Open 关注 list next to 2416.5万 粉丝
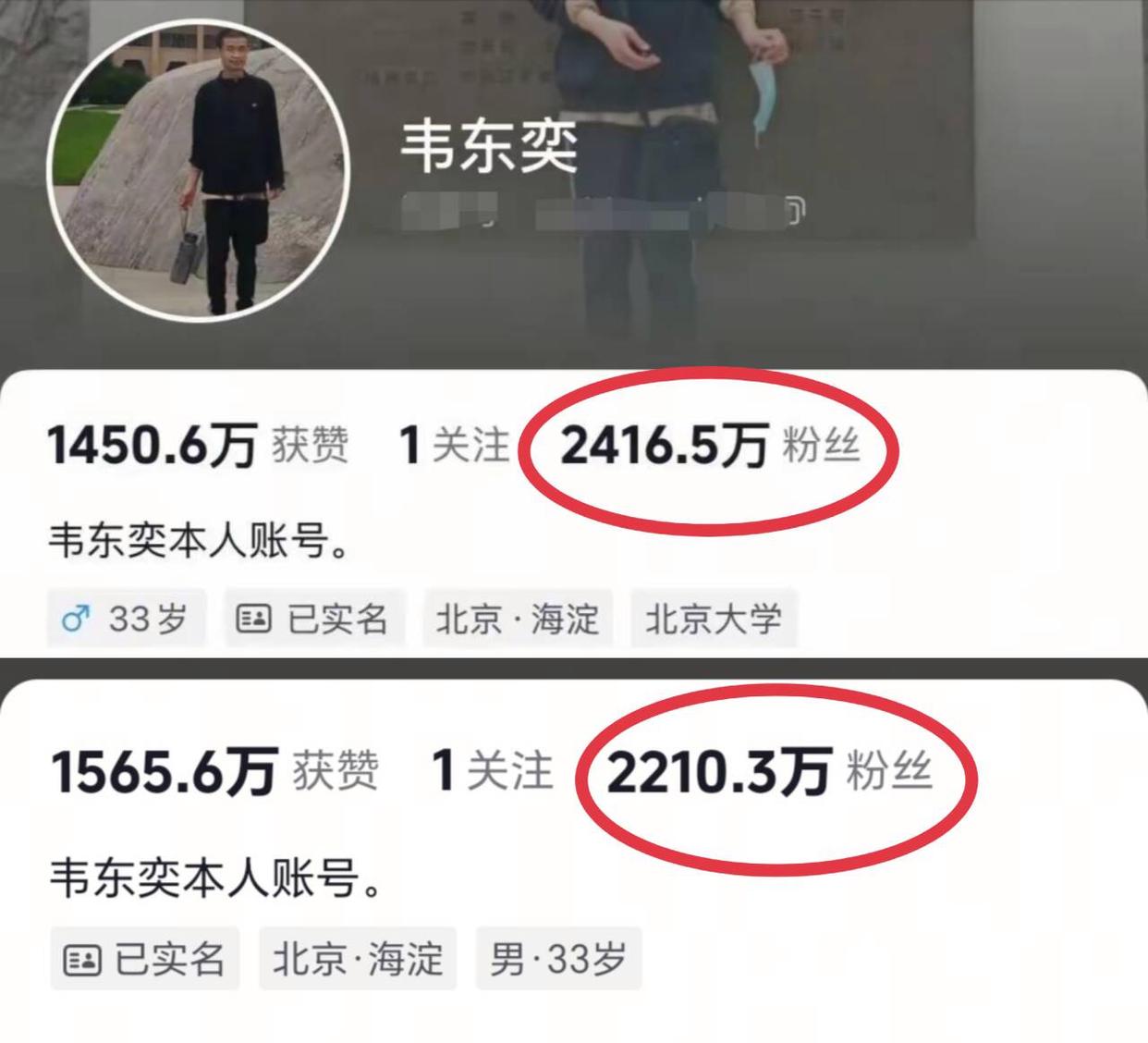This screenshot has height=1043, width=1148. point(454,445)
